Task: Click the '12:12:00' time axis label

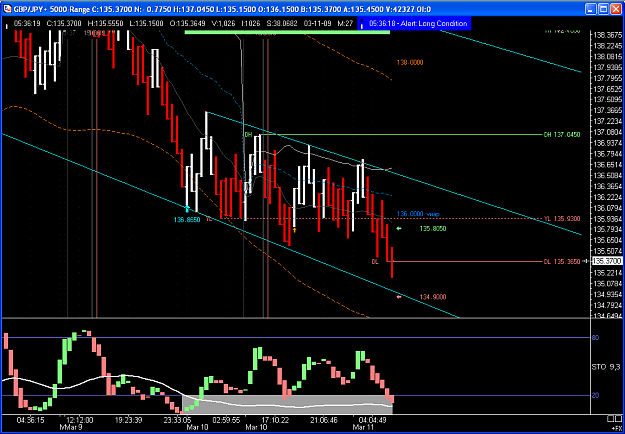Action: [x=81, y=420]
